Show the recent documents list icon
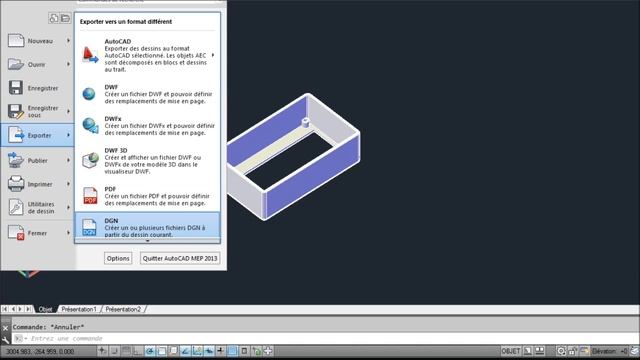The height and width of the screenshot is (360, 640). click(x=54, y=18)
